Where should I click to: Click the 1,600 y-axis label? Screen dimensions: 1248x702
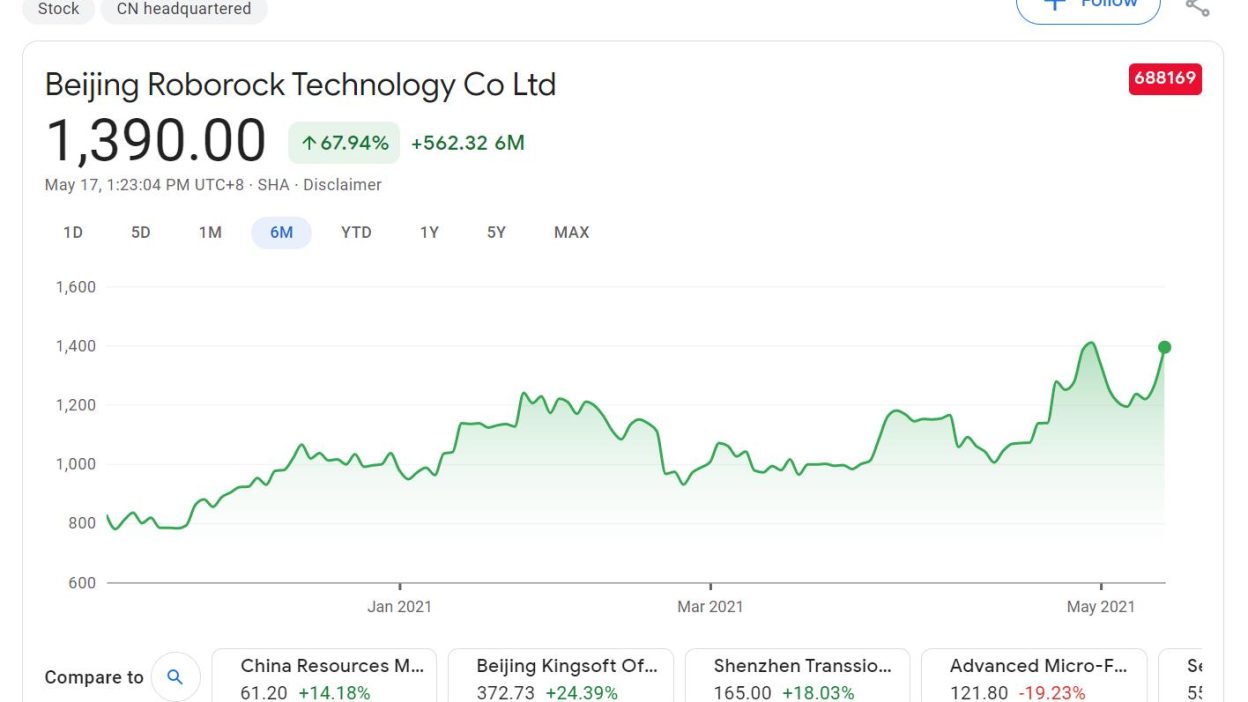point(76,287)
